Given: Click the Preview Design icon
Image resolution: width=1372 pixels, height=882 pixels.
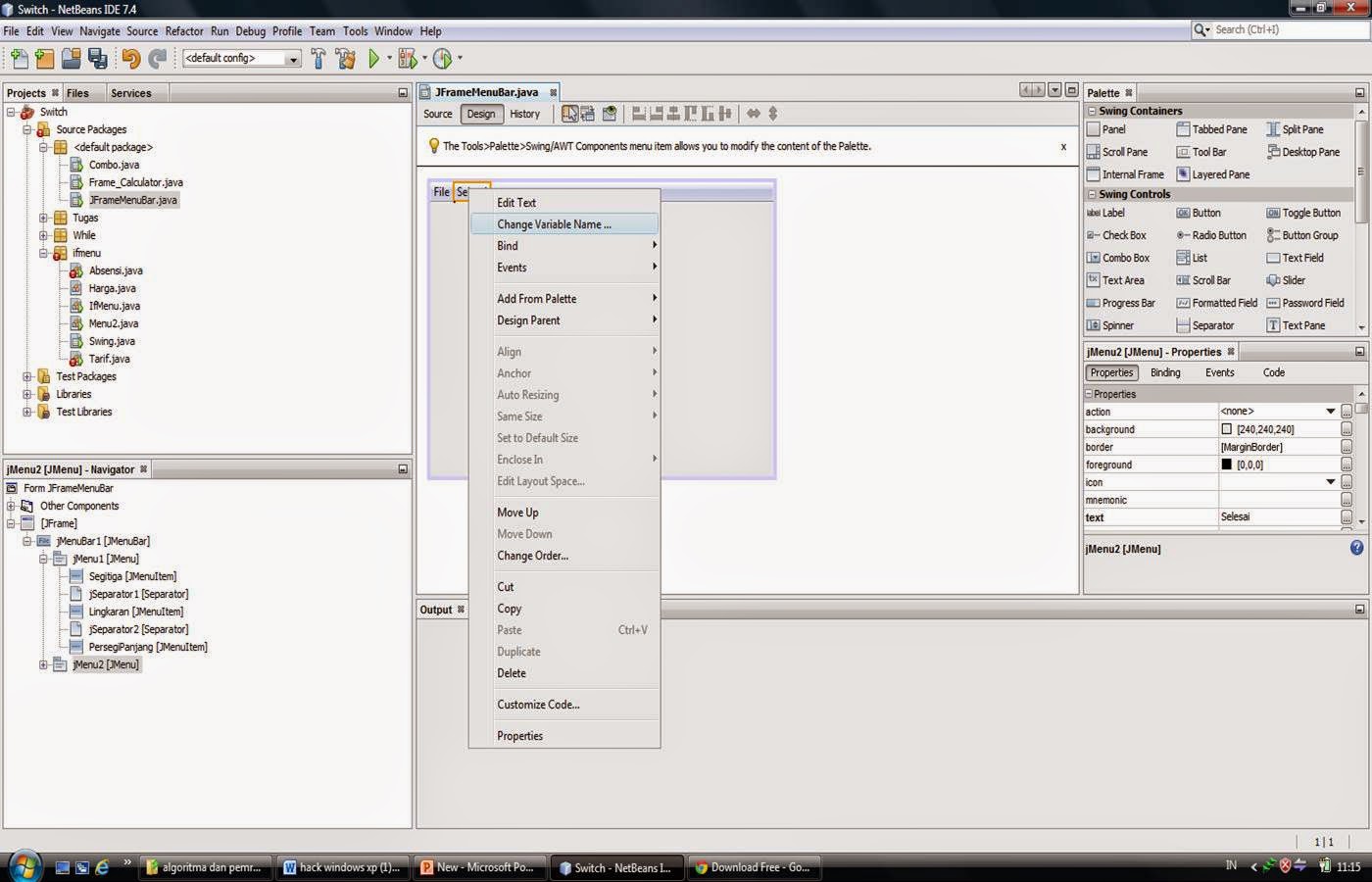Looking at the screenshot, I should [610, 114].
